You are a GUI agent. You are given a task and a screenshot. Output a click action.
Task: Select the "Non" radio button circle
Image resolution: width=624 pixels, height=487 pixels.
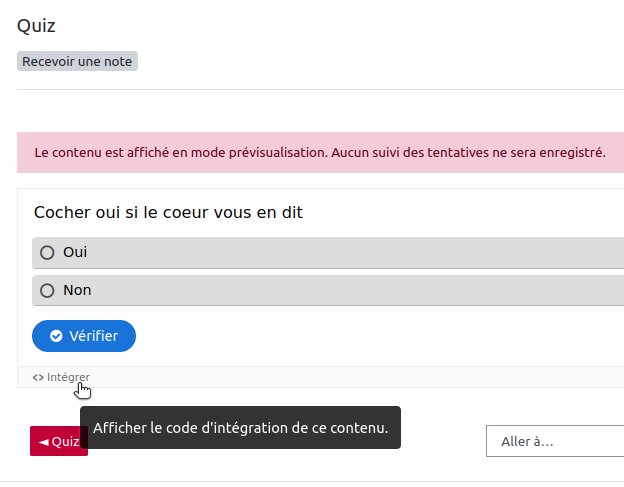point(47,291)
